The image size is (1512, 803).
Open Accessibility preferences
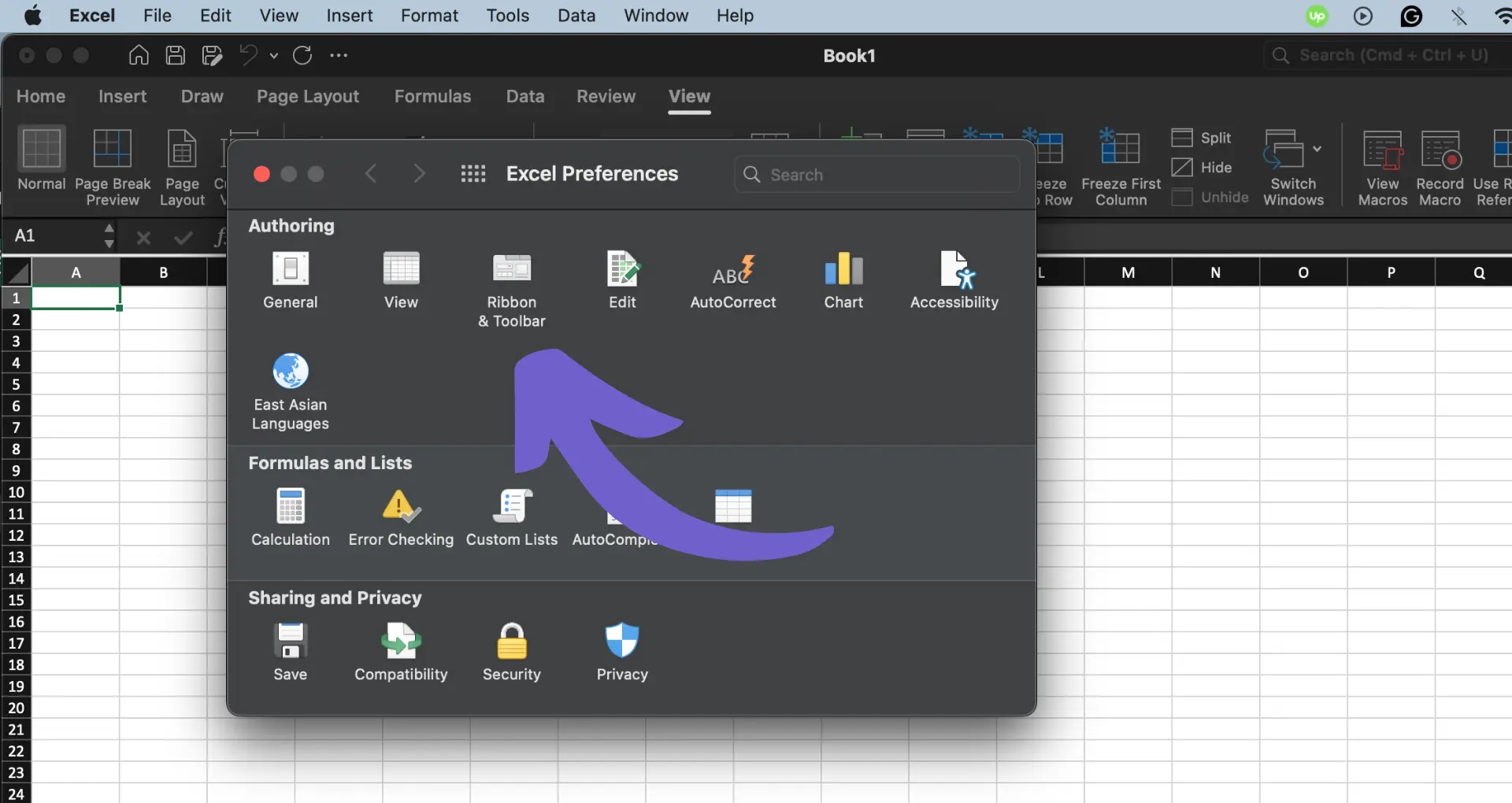(x=954, y=280)
